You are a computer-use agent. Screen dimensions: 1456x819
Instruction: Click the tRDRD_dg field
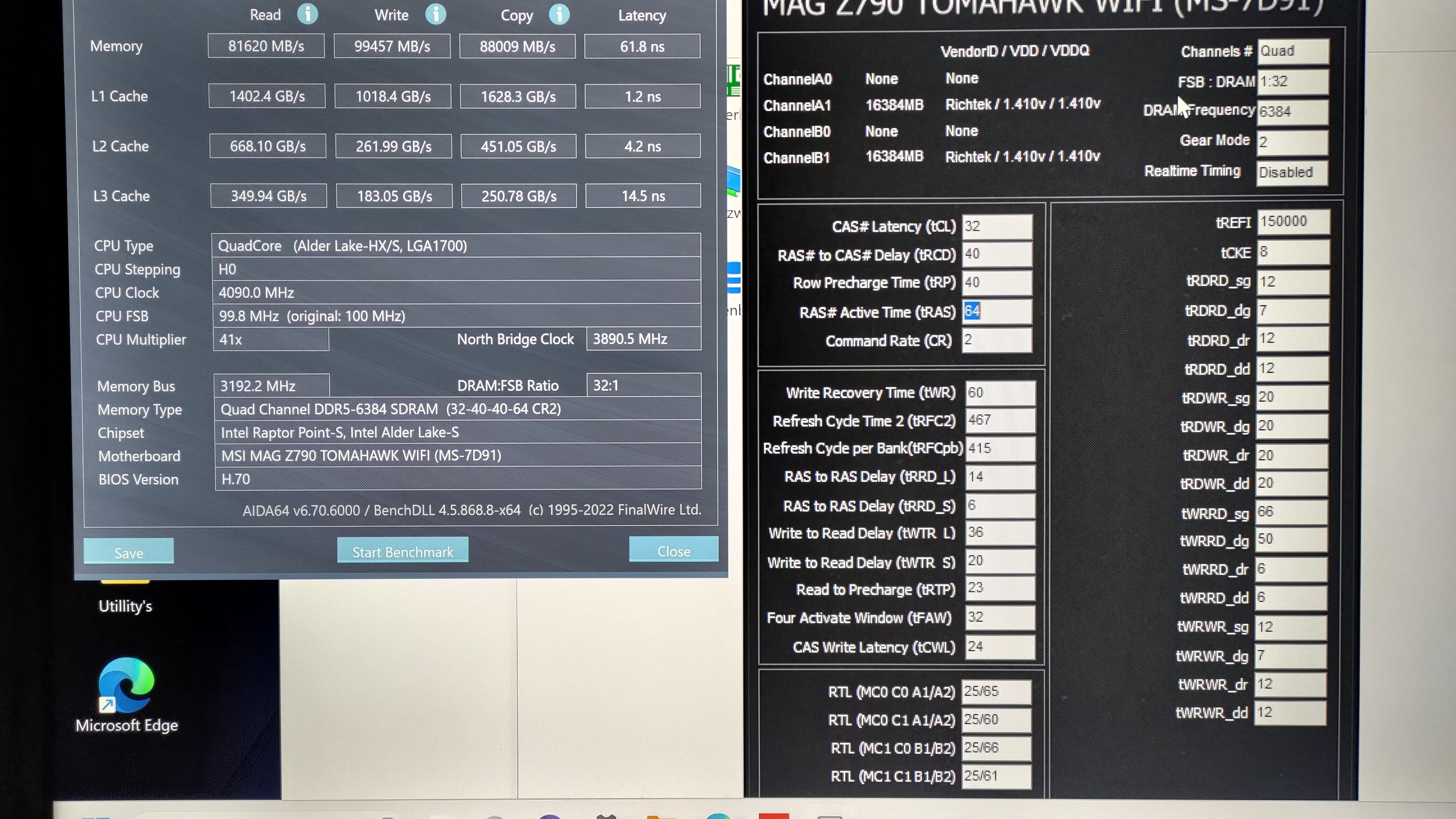click(1293, 311)
